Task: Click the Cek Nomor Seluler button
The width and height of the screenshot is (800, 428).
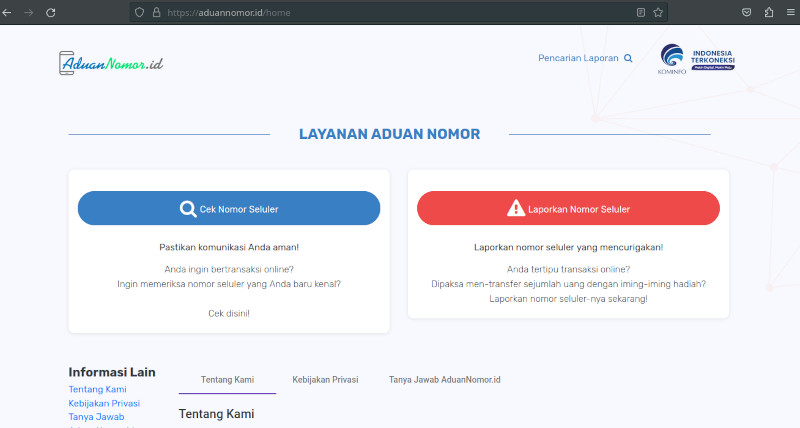Action: 229,208
